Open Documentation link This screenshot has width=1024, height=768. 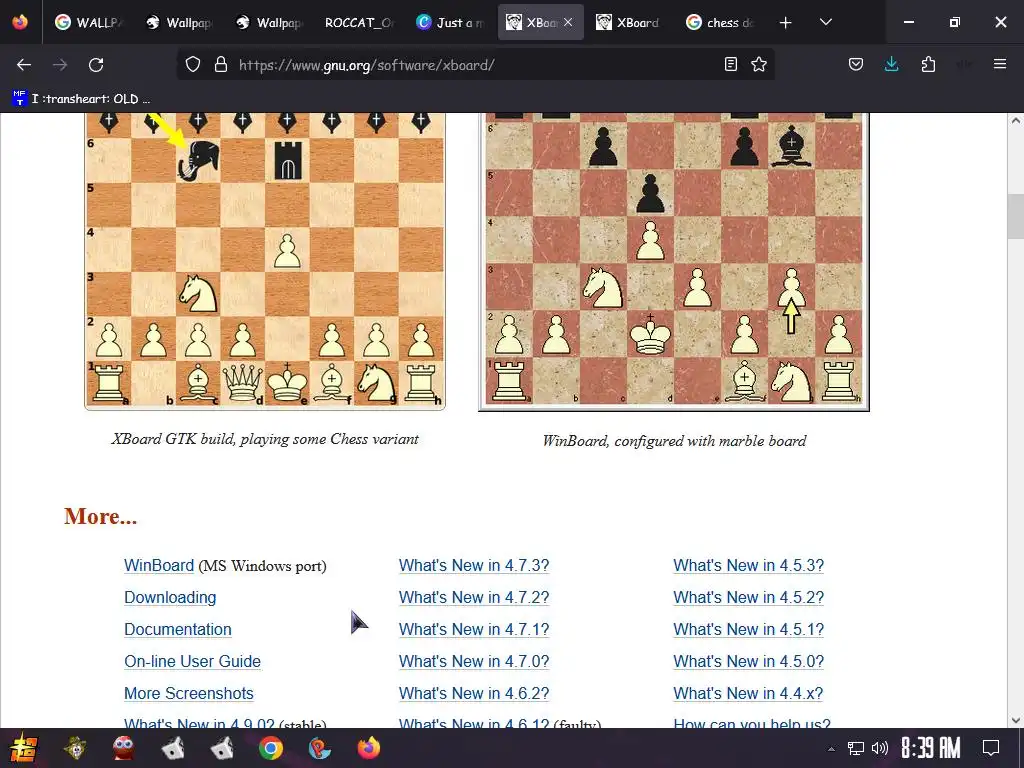pos(178,630)
